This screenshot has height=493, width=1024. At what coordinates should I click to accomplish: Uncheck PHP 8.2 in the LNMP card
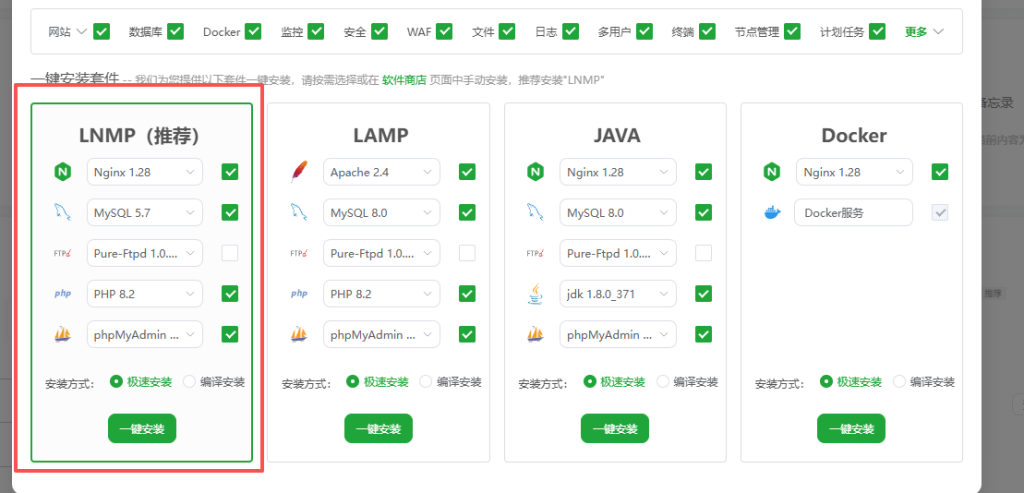230,294
